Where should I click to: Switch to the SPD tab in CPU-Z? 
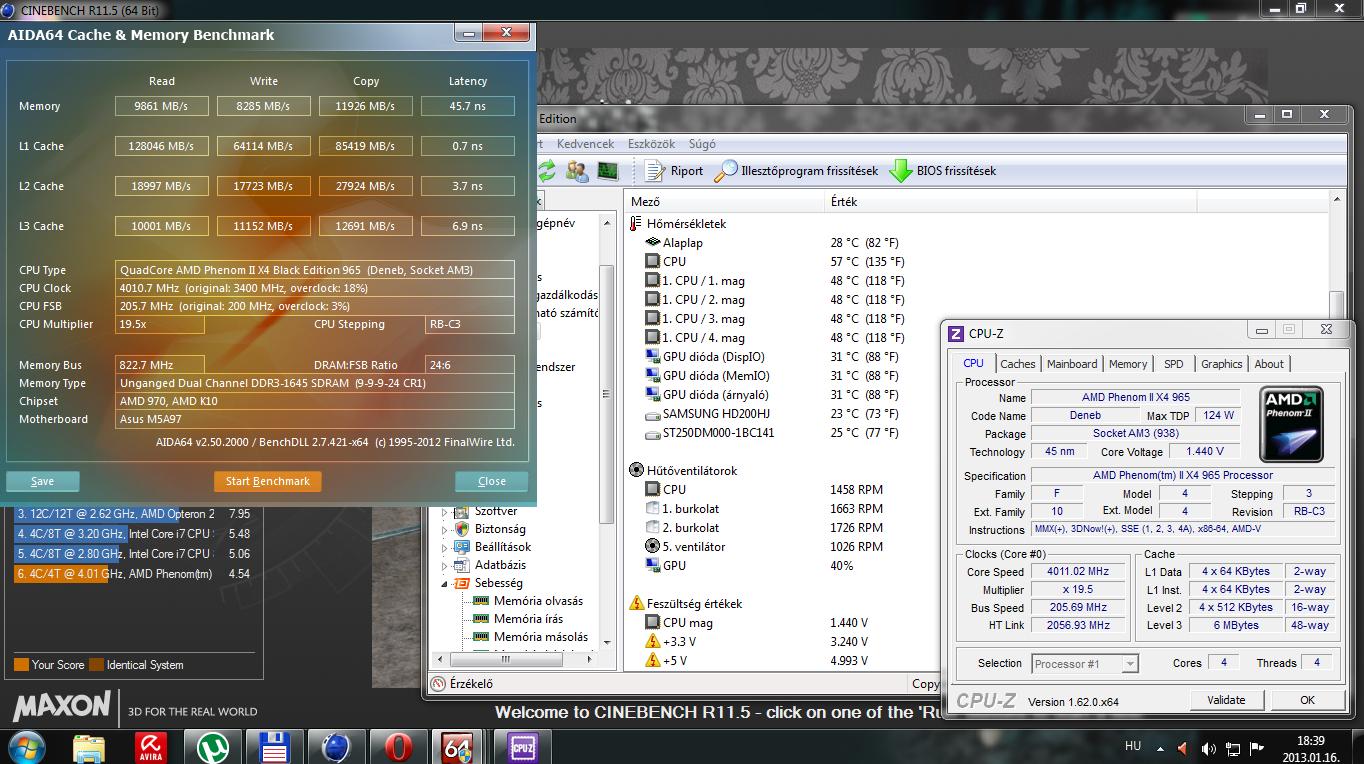1173,364
